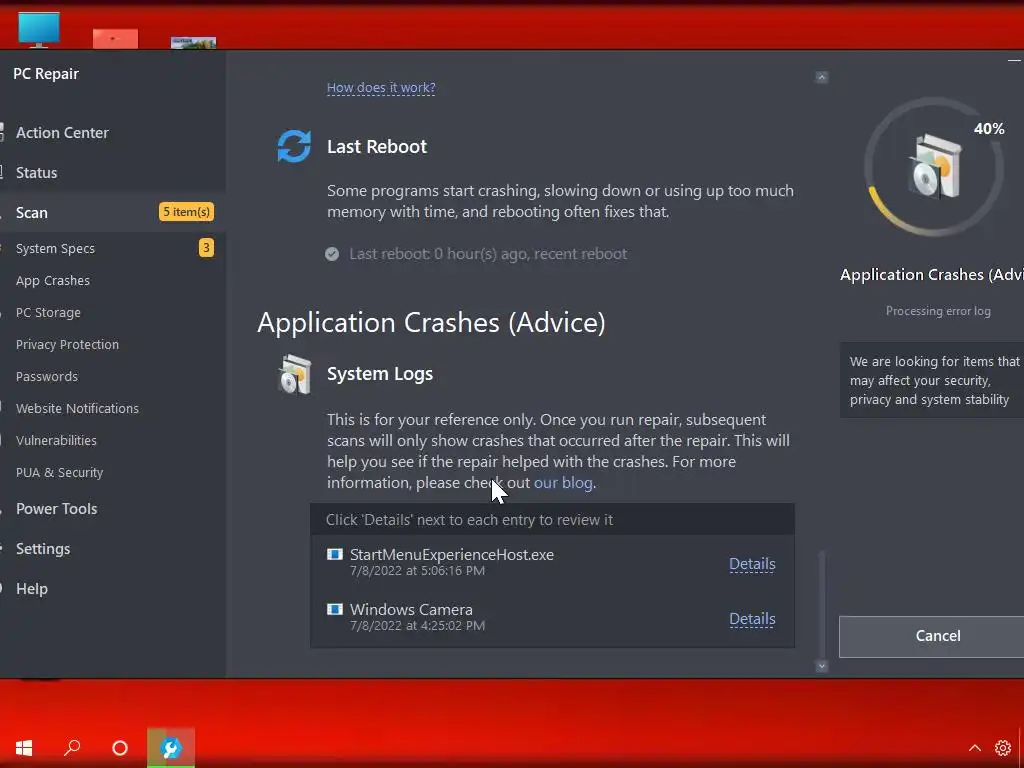Show hidden system tray icons
Image resolution: width=1024 pixels, height=768 pixels.
coord(974,748)
